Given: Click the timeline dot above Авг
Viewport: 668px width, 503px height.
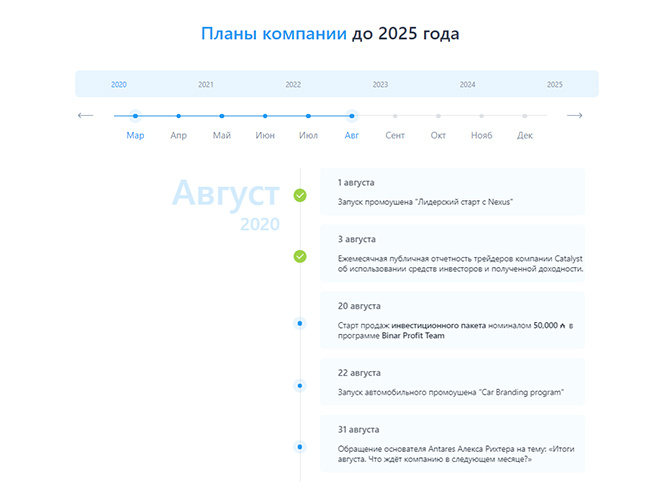Looking at the screenshot, I should (351, 116).
